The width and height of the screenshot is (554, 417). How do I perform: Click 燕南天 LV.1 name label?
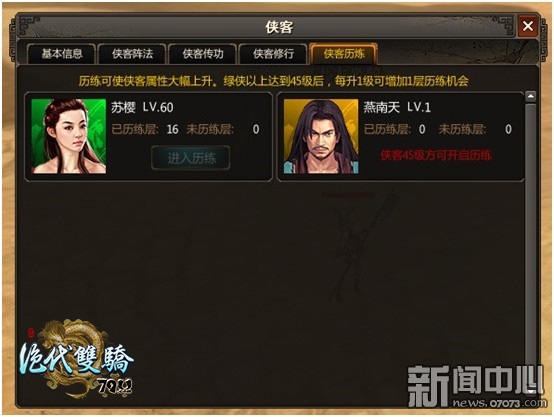397,107
